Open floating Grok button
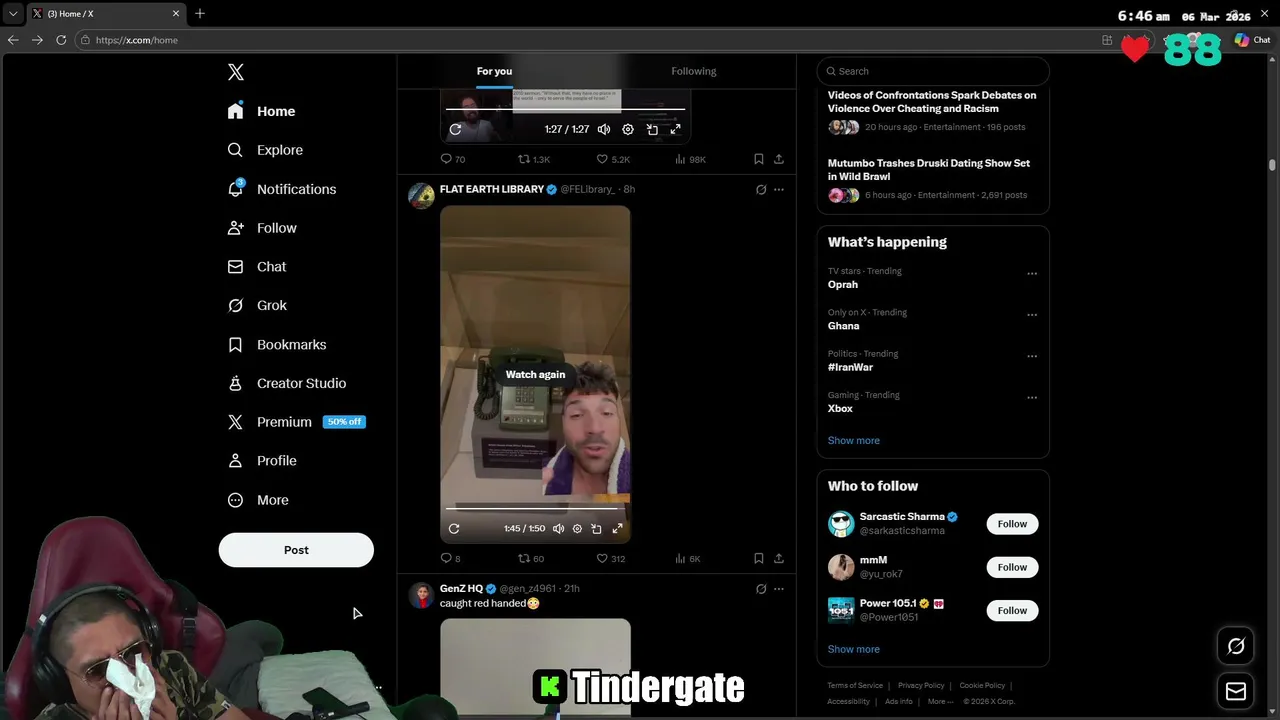The image size is (1280, 720). [x=1236, y=647]
